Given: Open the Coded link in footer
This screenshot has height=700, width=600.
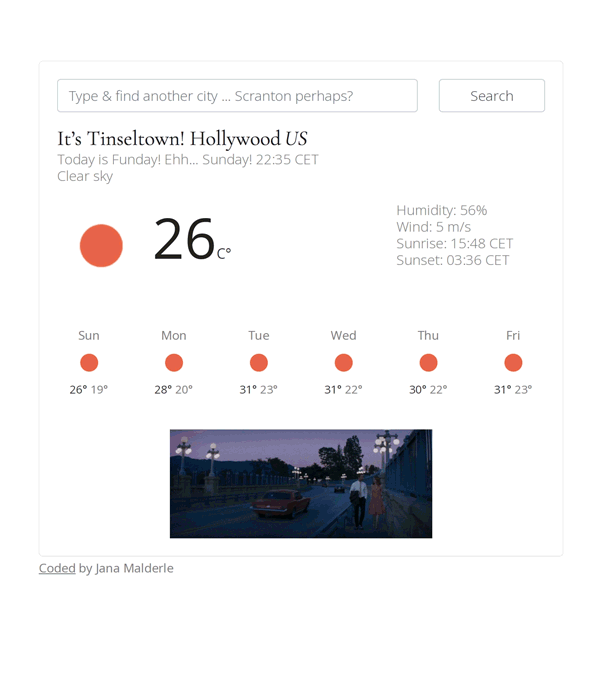Looking at the screenshot, I should tap(57, 568).
